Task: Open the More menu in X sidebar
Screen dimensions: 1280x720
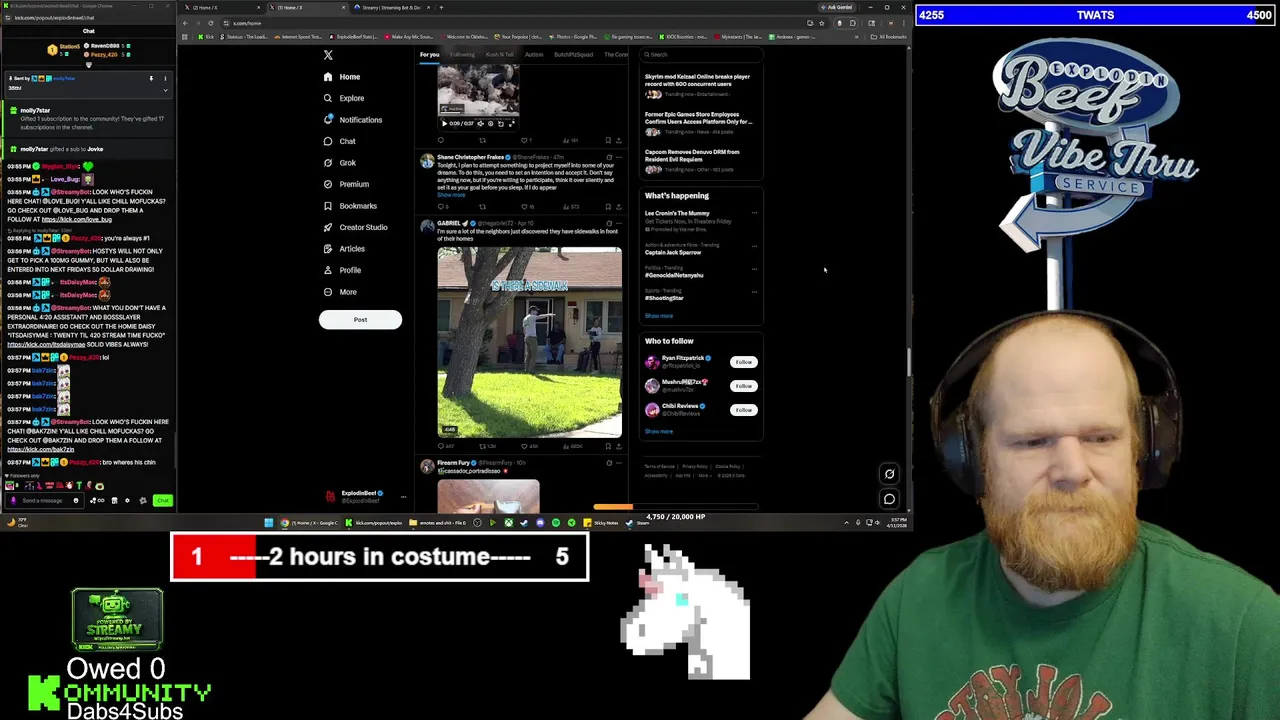Action: click(340, 292)
